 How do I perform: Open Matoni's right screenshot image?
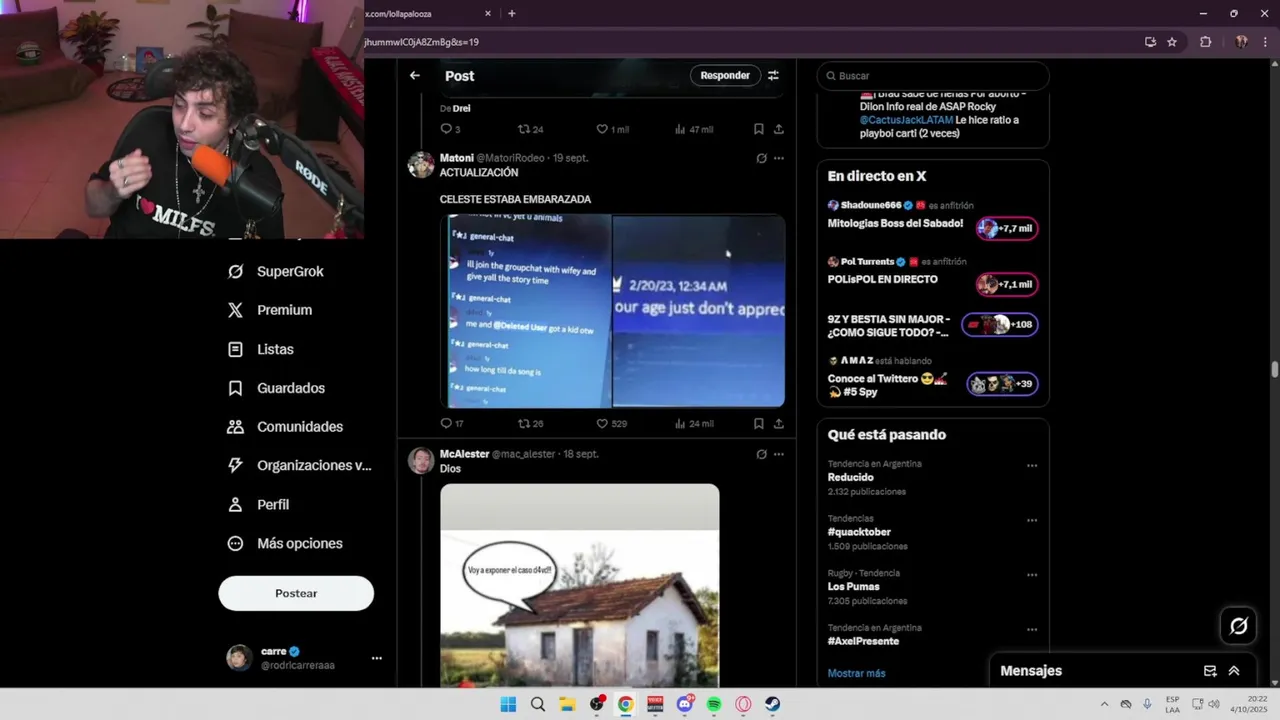pos(699,311)
